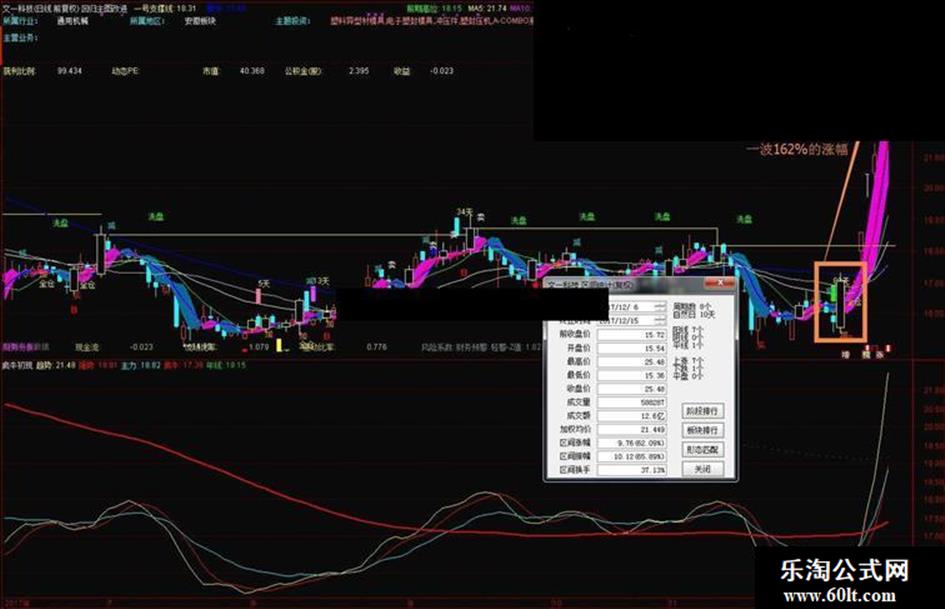Click the 形态匹配 button in the statistics dialog

[703, 450]
